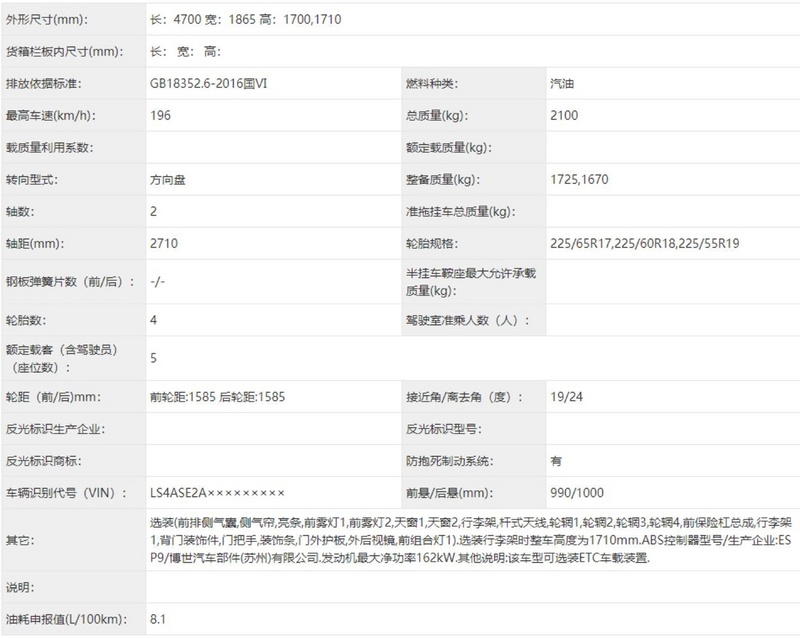
Task: Click the curb weight value 1725,1670
Action: [579, 180]
